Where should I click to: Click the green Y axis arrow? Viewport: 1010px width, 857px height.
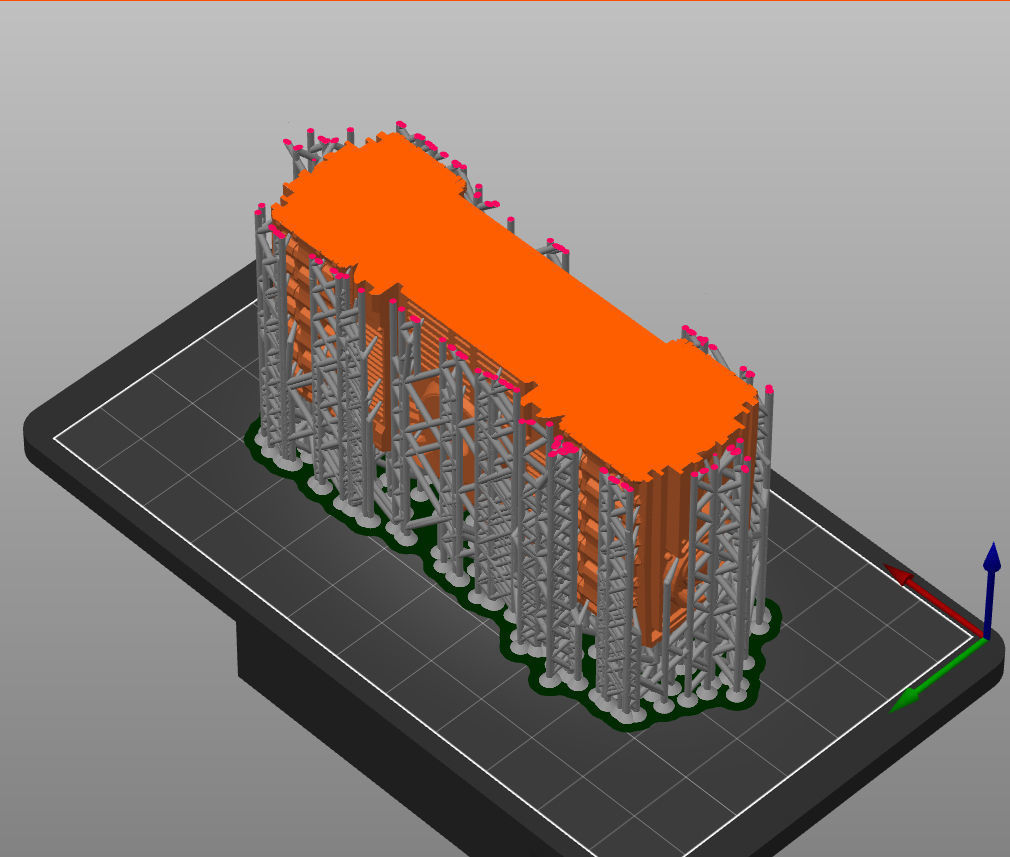(x=938, y=675)
